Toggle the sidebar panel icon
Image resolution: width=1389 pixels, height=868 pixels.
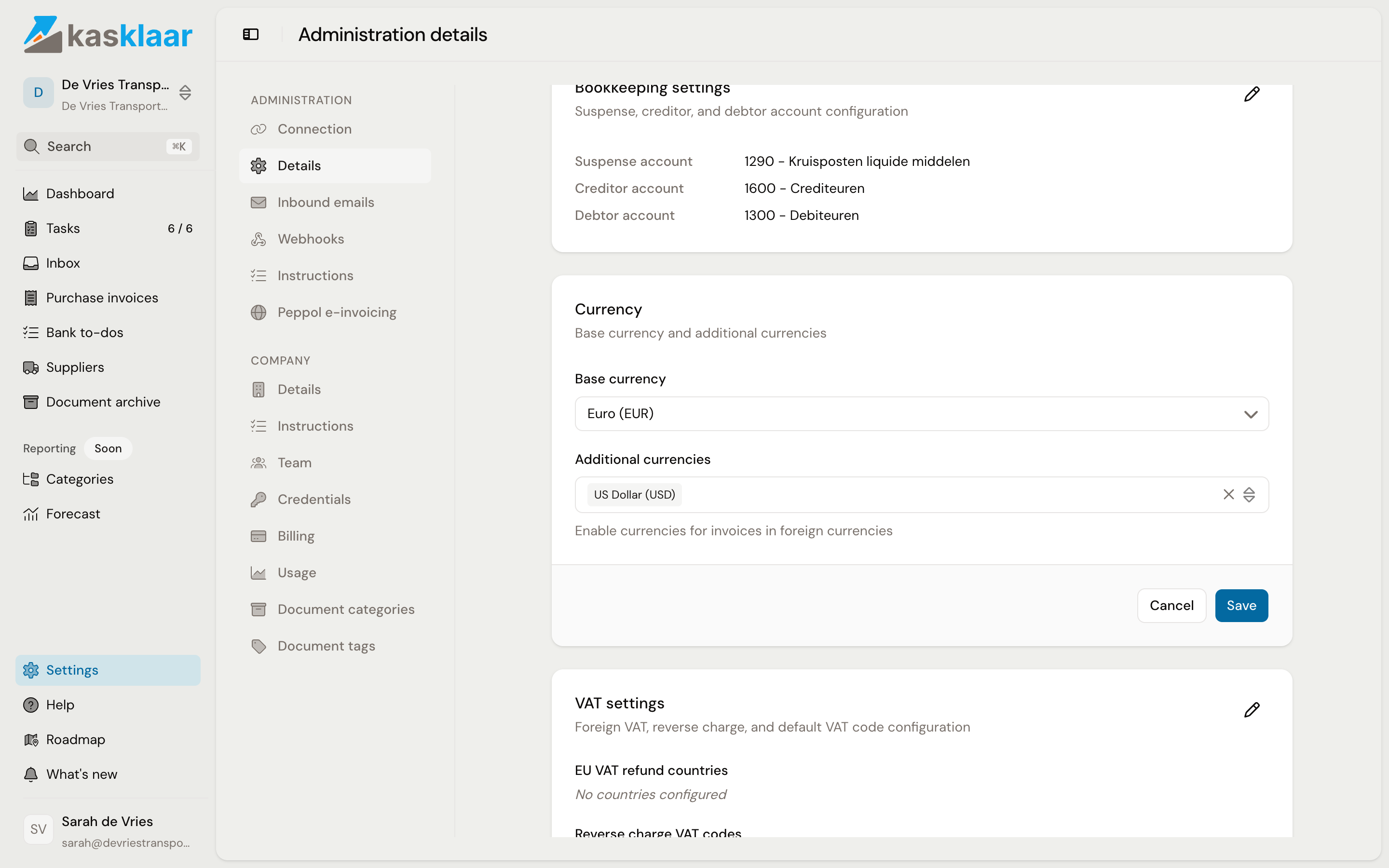(251, 34)
